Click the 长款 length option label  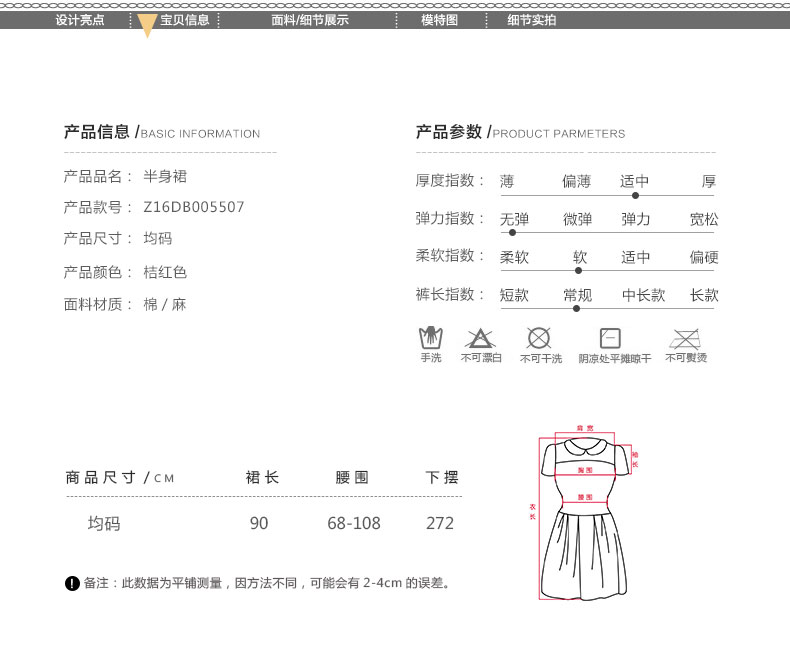(704, 295)
